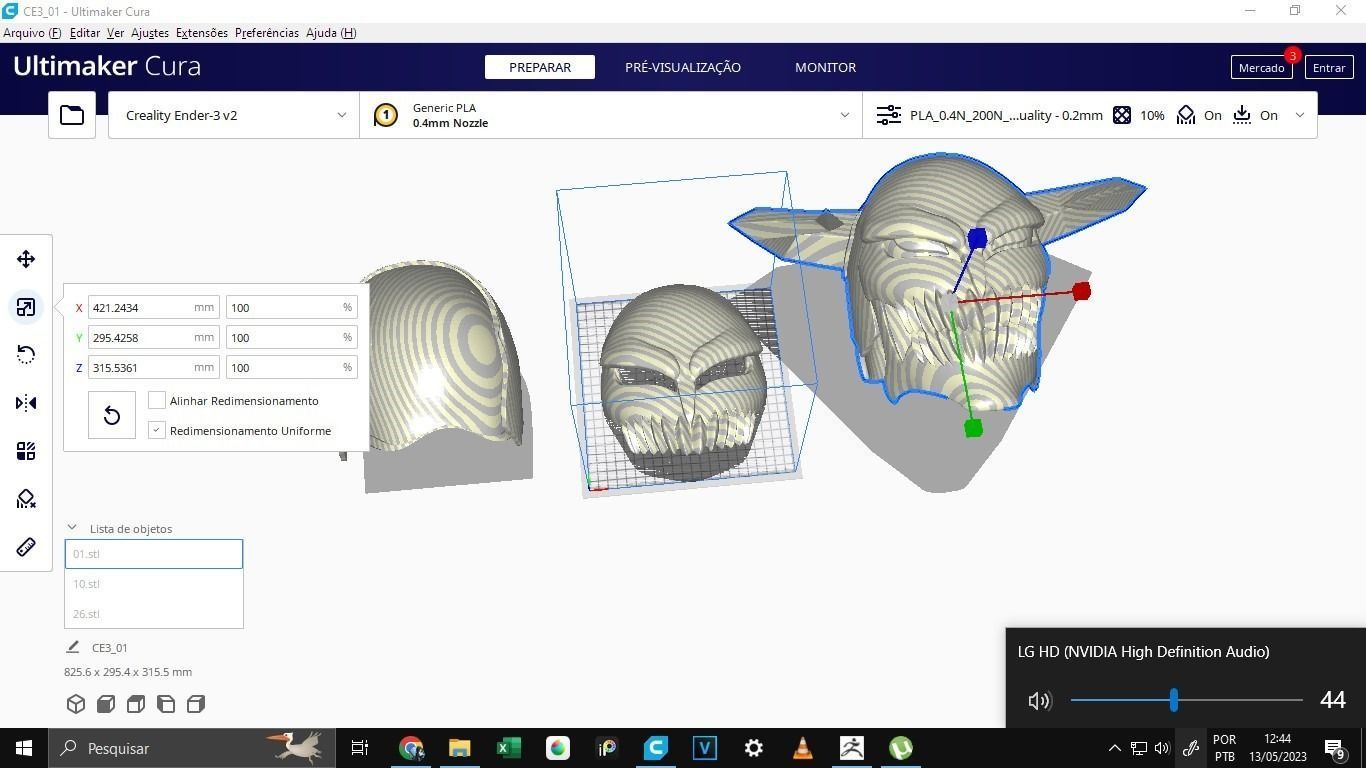Select the Support Blocker tool
The height and width of the screenshot is (768, 1366).
point(26,499)
